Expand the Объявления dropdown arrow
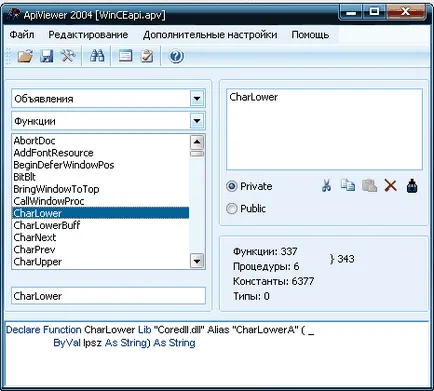Viewport: 434px width, 391px height. (x=197, y=99)
